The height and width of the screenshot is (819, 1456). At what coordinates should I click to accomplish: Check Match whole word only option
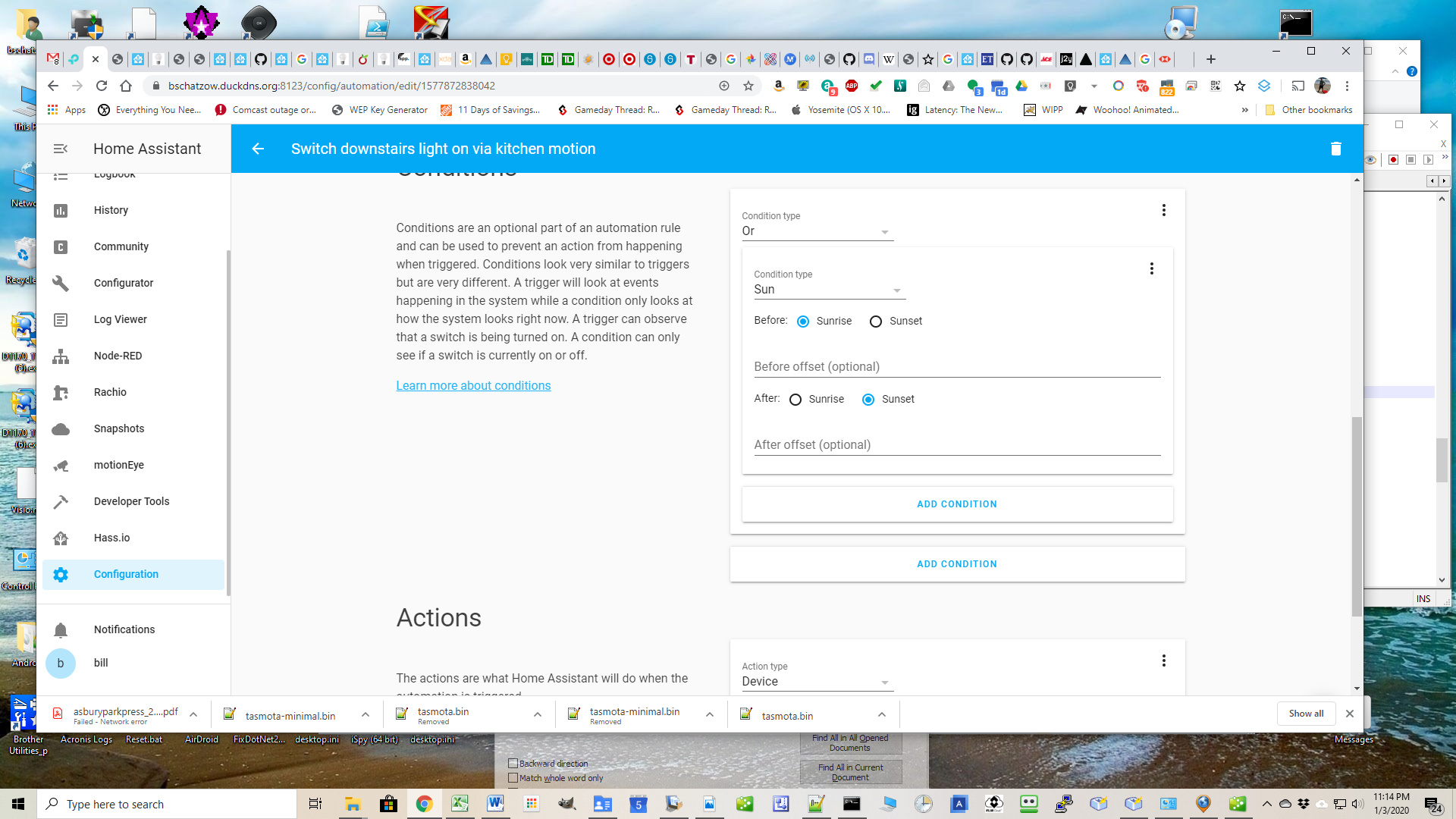(513, 778)
